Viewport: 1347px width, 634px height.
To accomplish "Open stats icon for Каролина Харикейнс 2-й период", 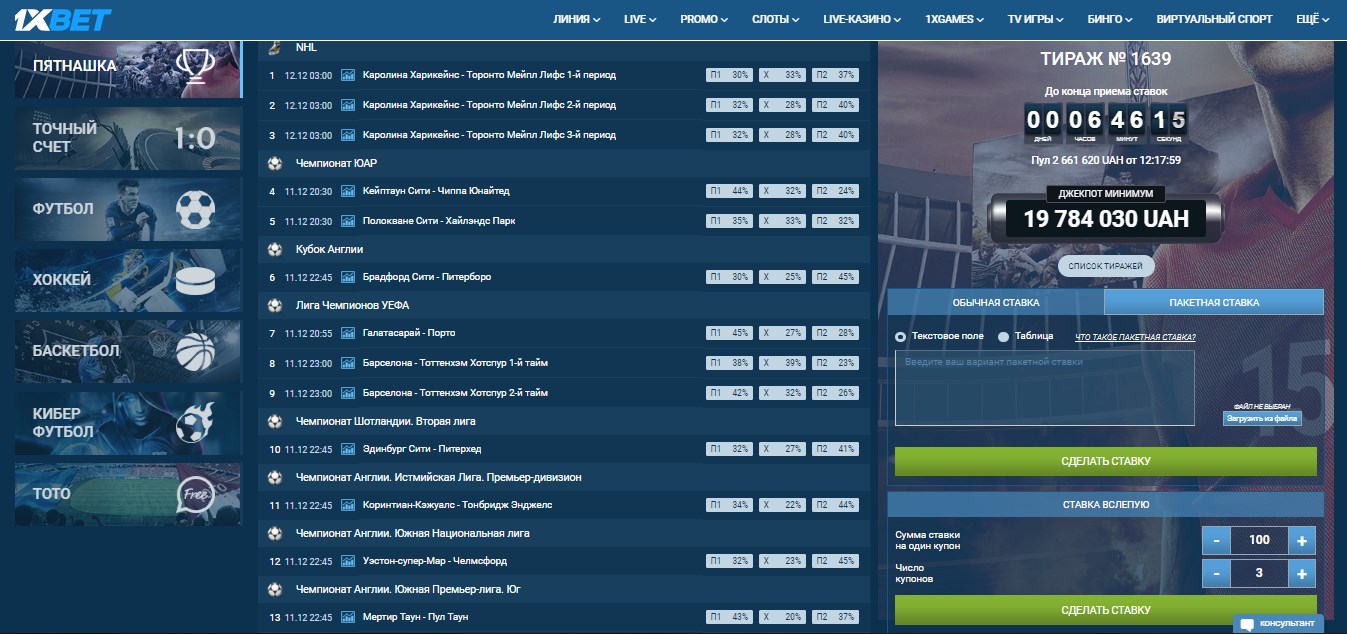I will (x=348, y=105).
